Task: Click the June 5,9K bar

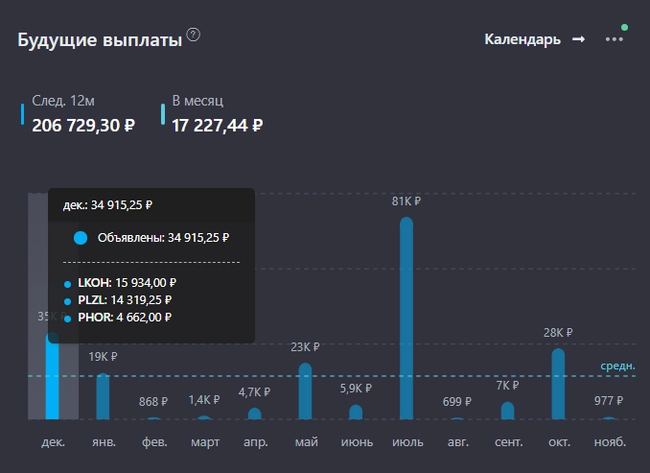Action: coord(356,411)
